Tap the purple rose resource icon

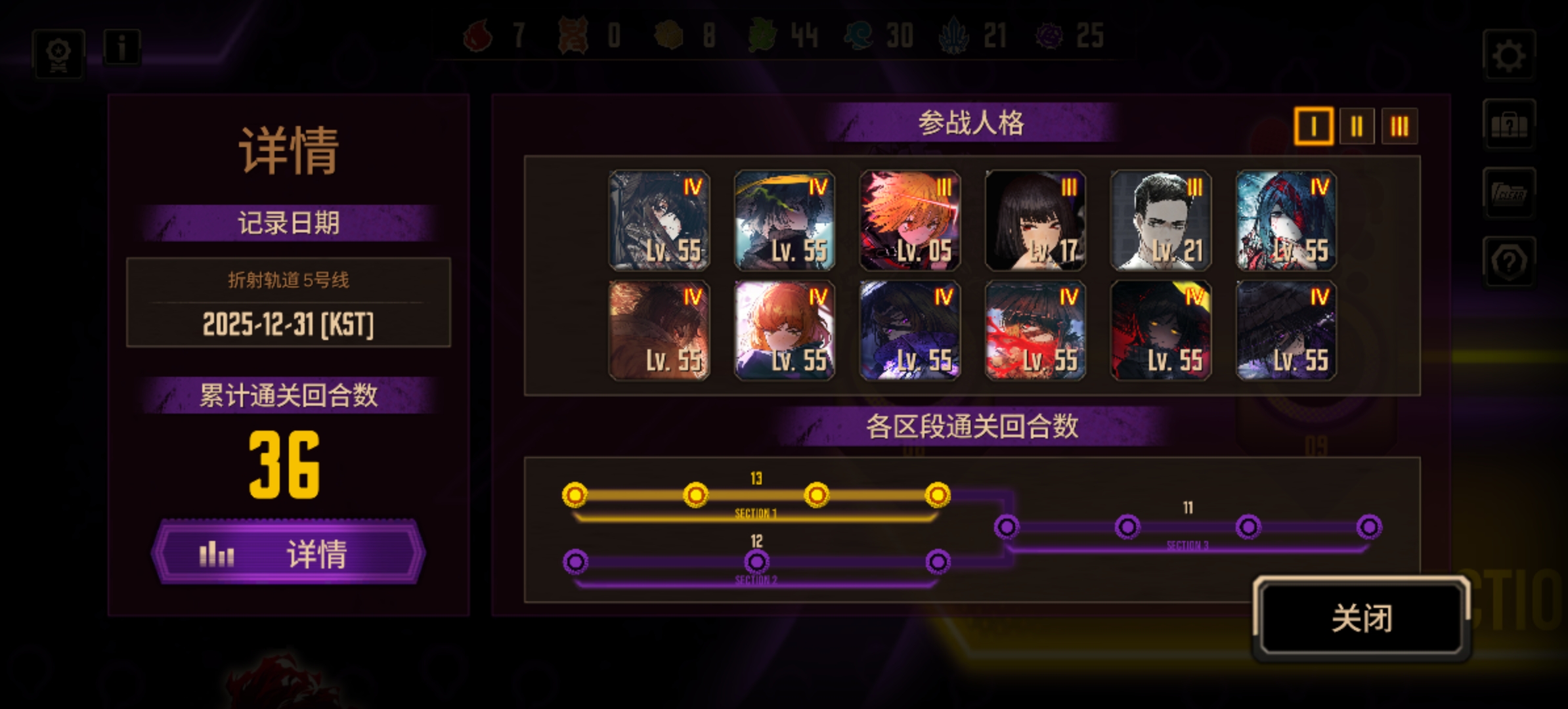click(x=1049, y=35)
